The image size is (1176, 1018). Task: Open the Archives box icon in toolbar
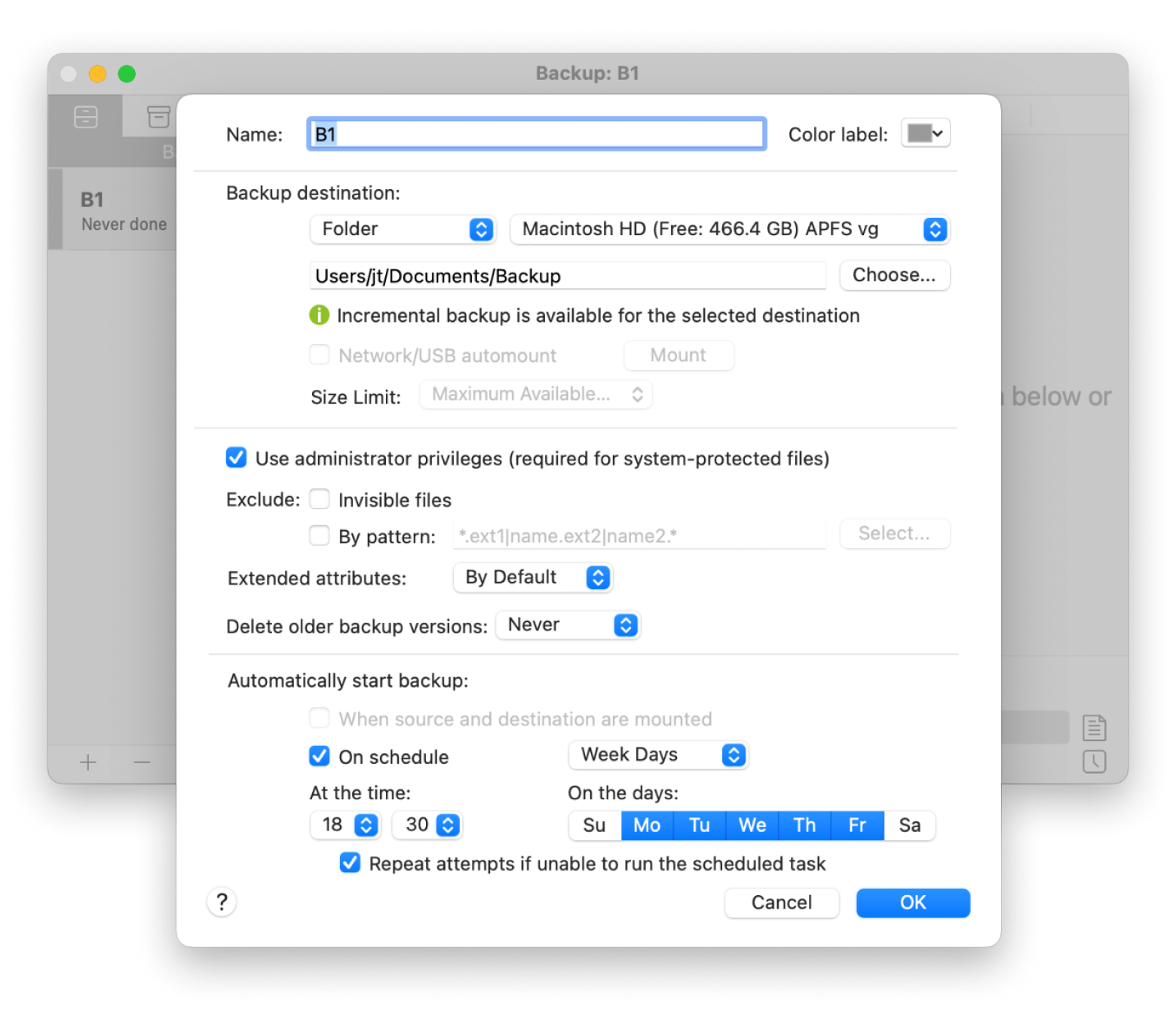coord(158,117)
